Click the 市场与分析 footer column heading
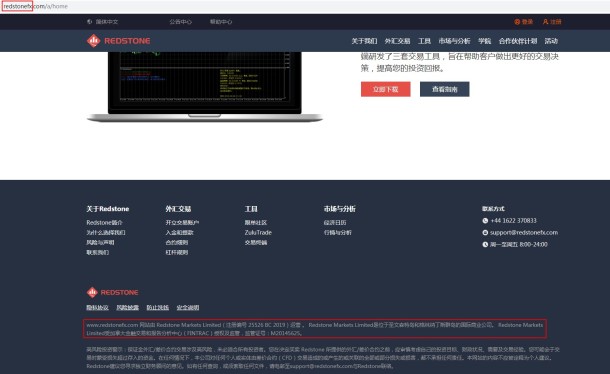The width and height of the screenshot is (610, 374). coord(340,209)
